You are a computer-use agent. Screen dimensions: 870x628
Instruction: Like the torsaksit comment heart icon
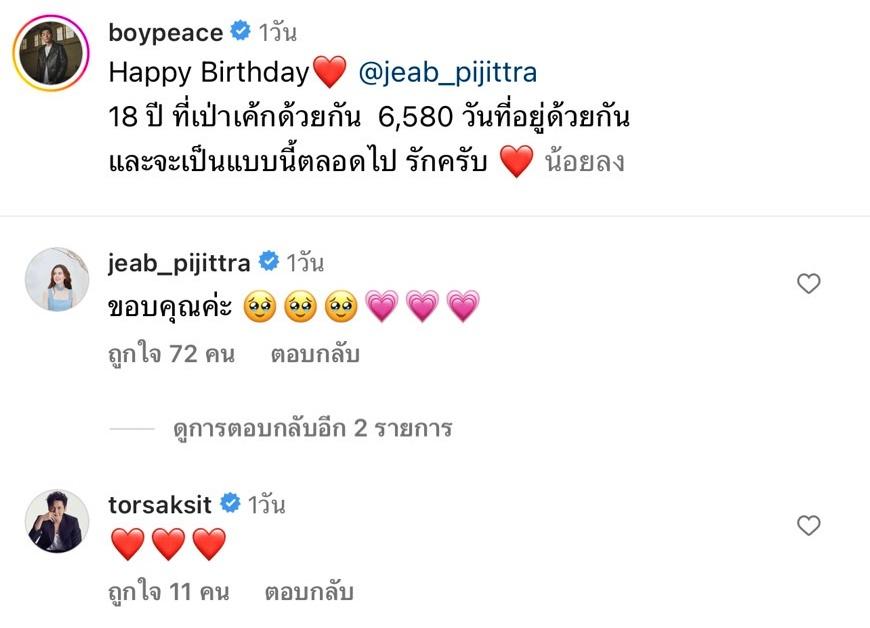click(x=808, y=525)
